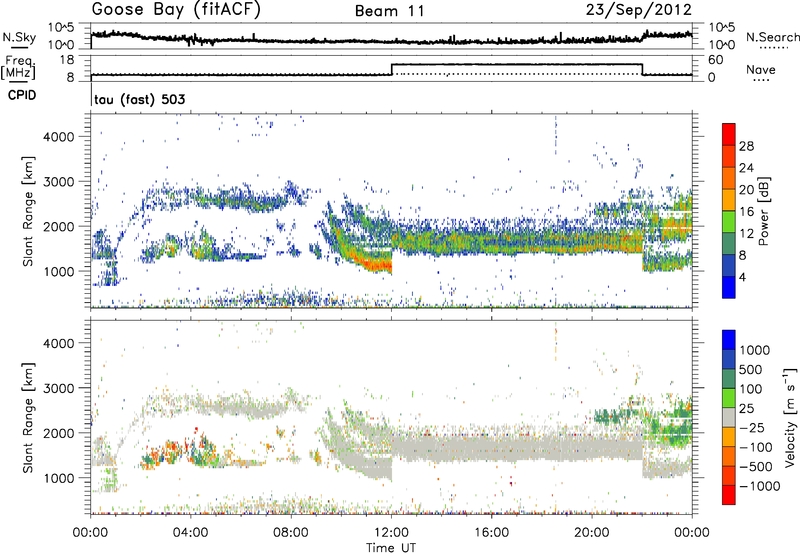
Task: Select the '60' Nave tick value
Action: tap(716, 60)
